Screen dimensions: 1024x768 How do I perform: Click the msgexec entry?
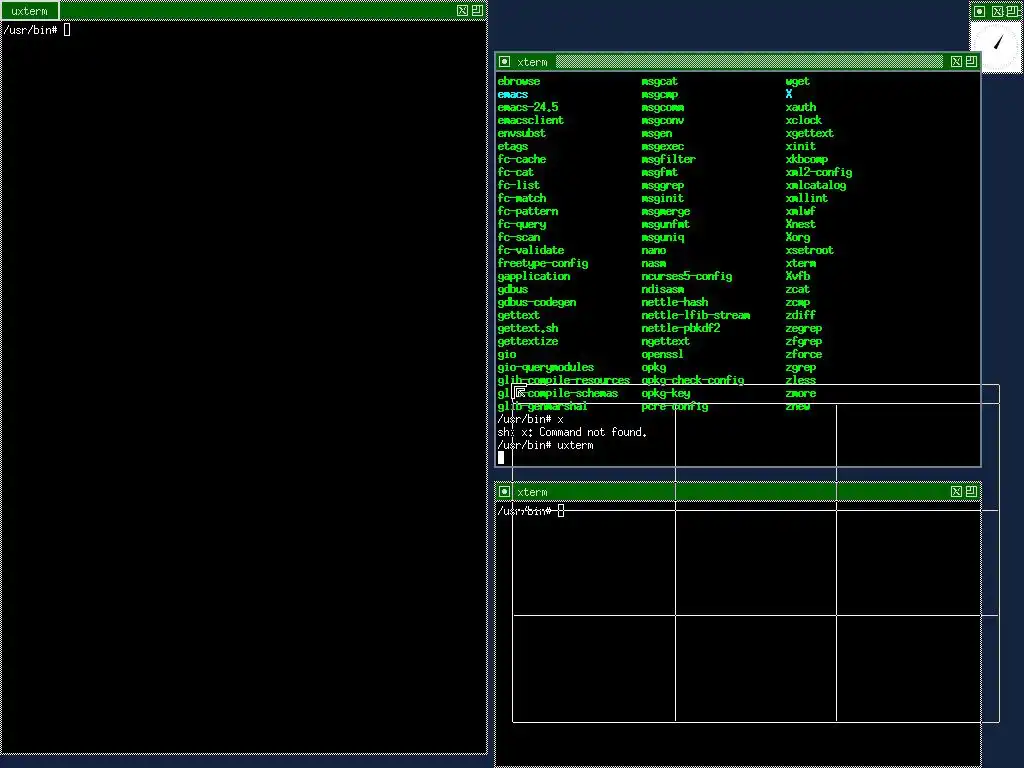click(663, 146)
